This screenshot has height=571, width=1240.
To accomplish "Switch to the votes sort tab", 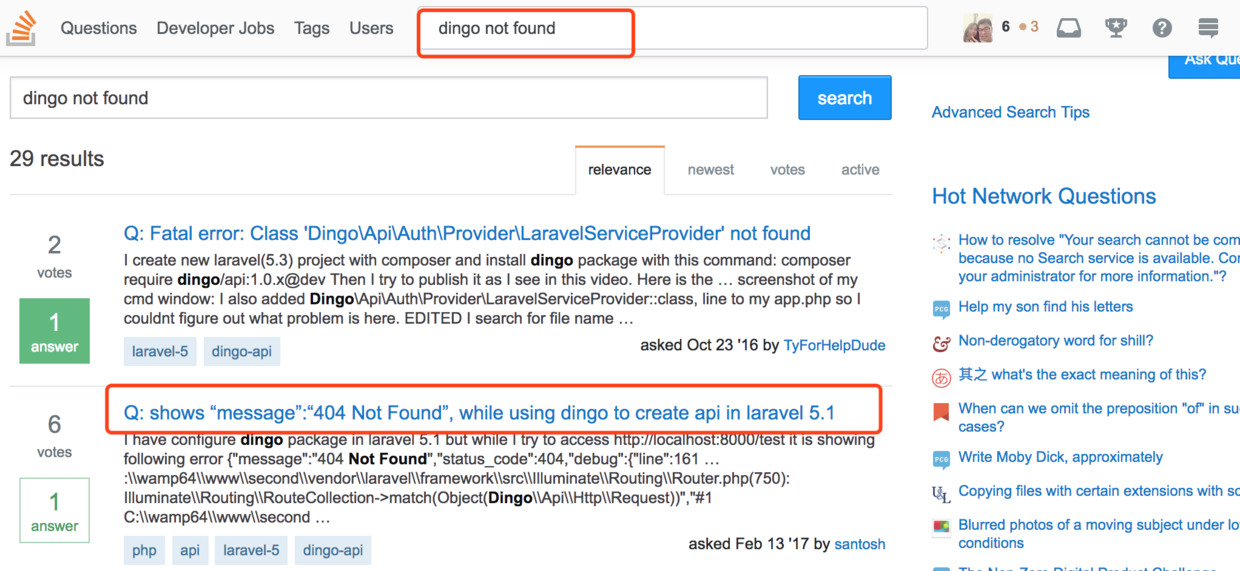I will pyautogui.click(x=787, y=170).
